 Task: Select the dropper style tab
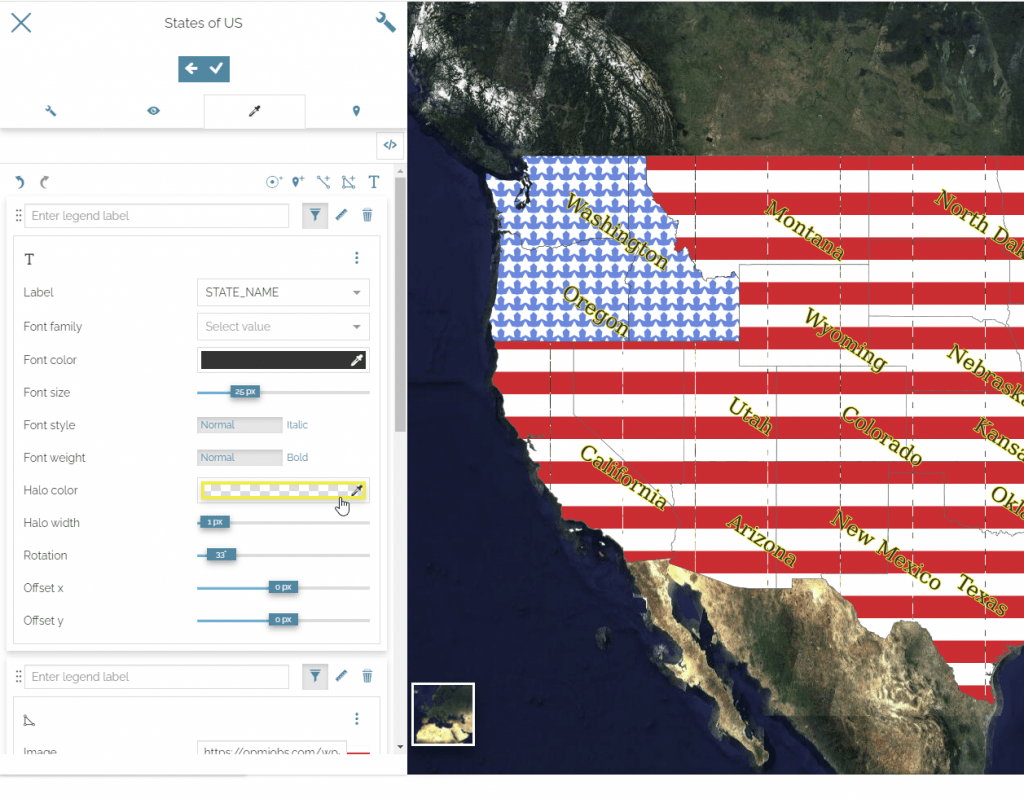[255, 111]
